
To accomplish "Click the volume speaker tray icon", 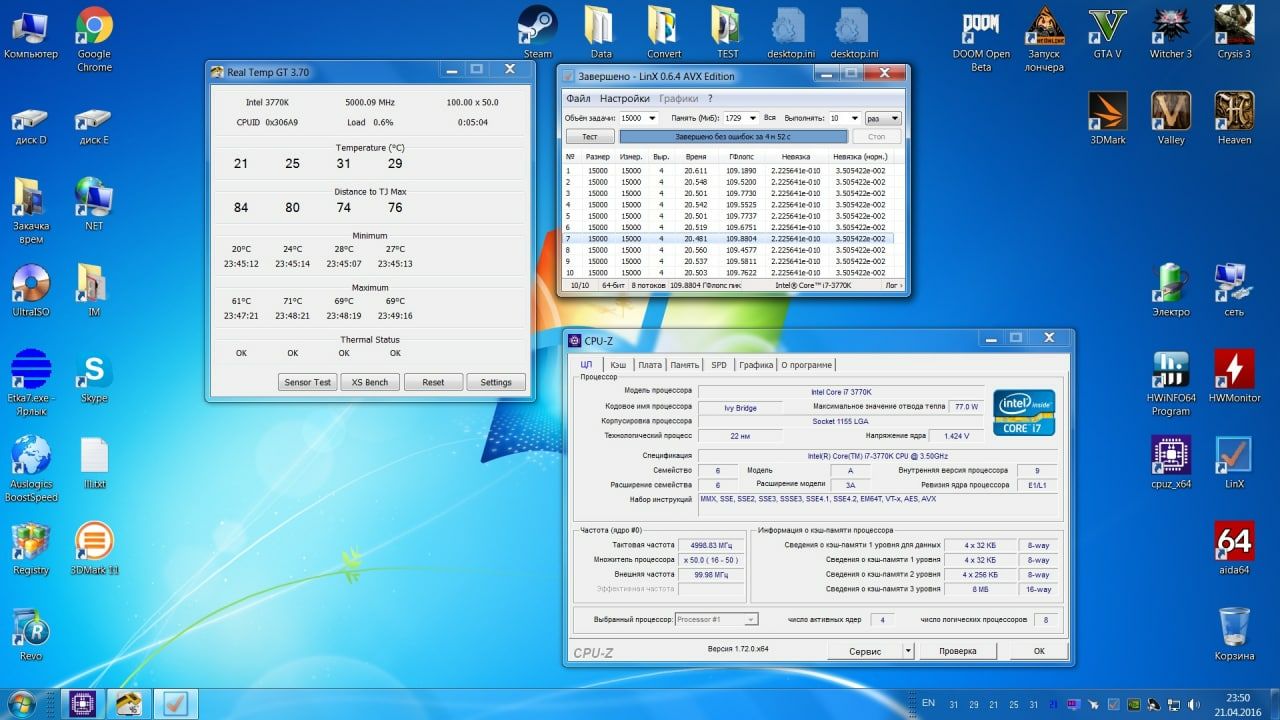I will 1193,704.
